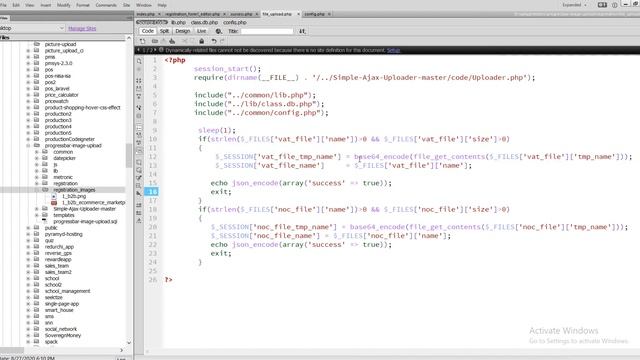Select the templates folder
Image resolution: width=640 pixels, height=360 pixels.
(64, 215)
